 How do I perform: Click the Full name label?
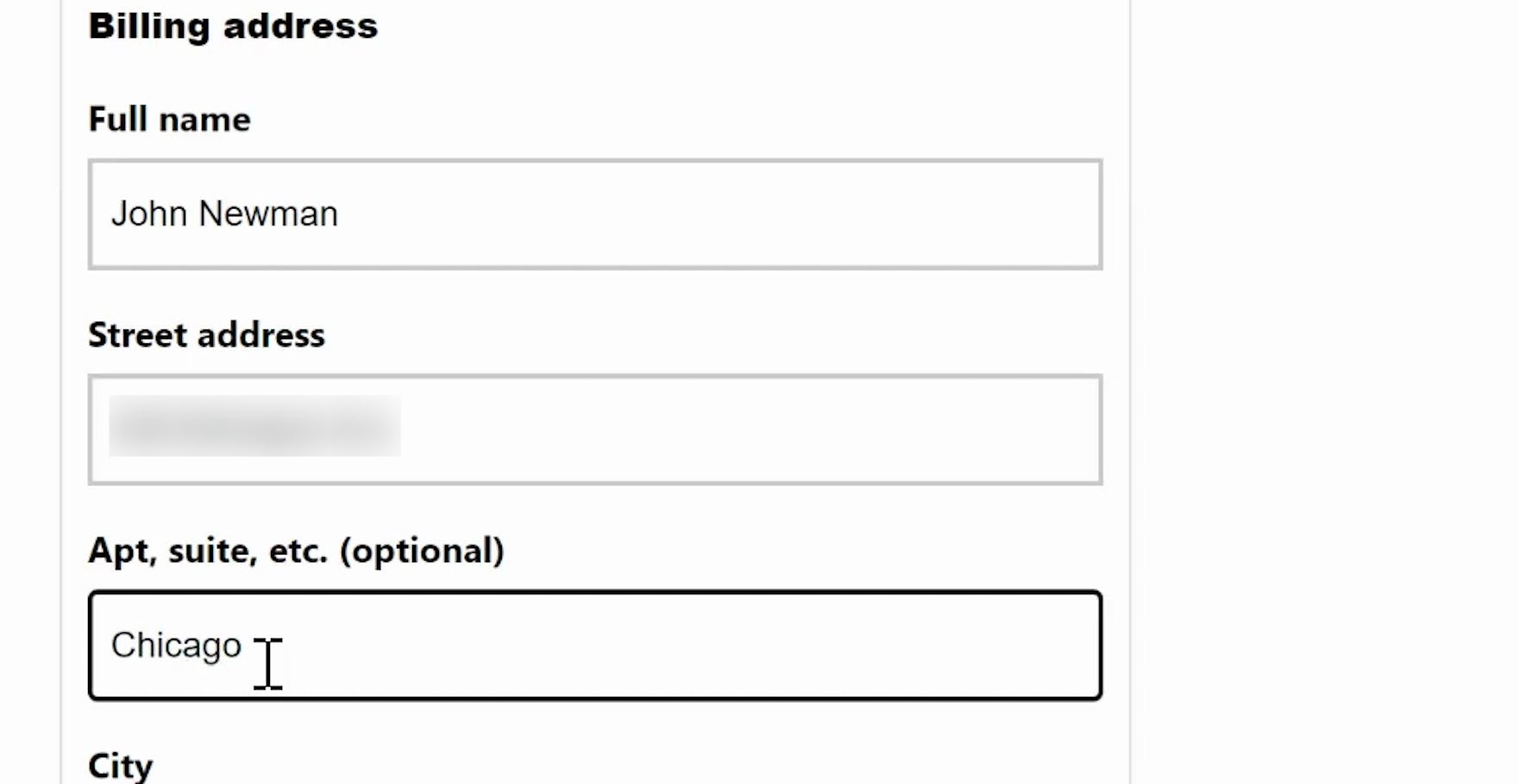click(169, 119)
